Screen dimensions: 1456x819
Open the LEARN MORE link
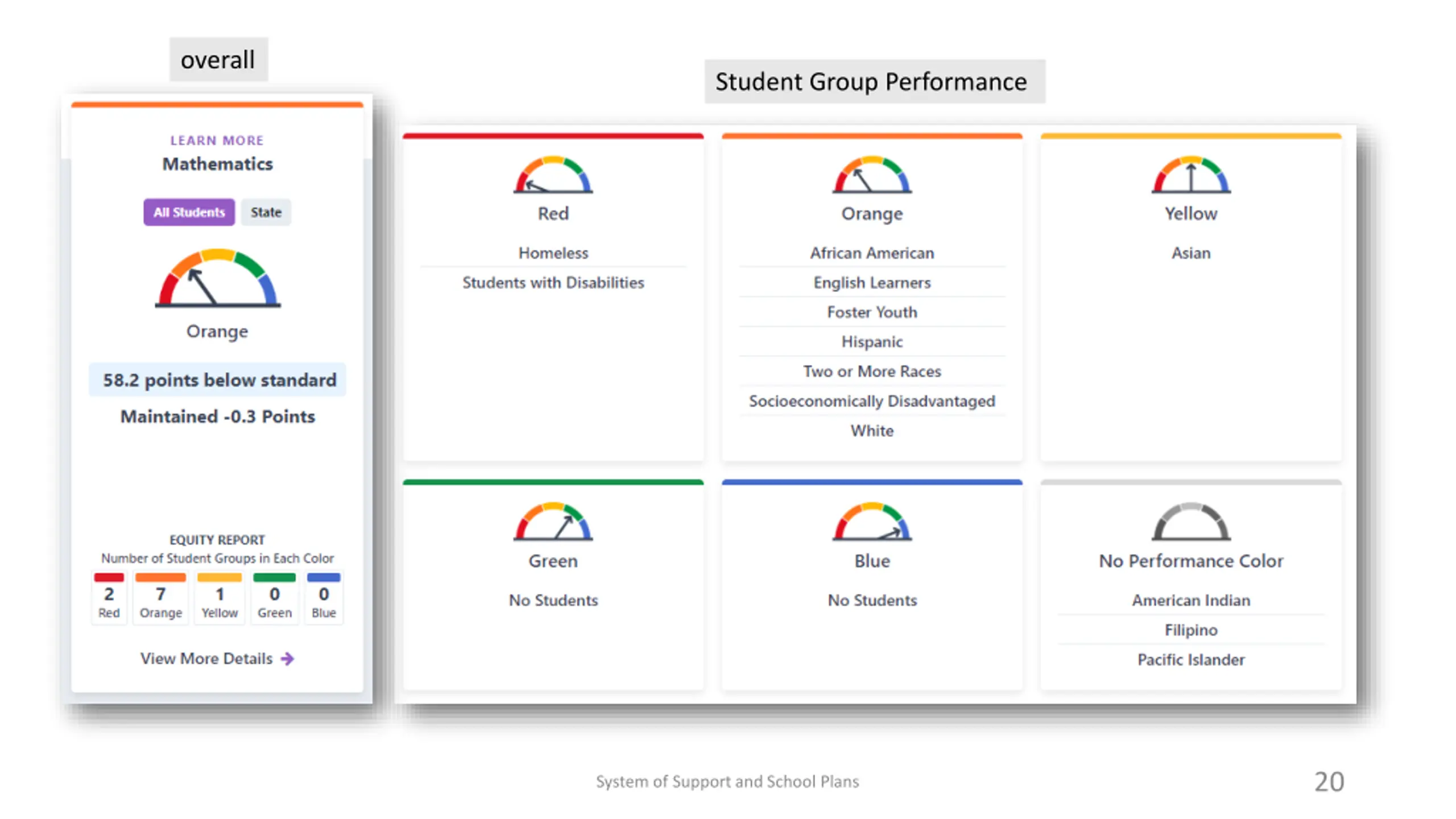coord(217,140)
